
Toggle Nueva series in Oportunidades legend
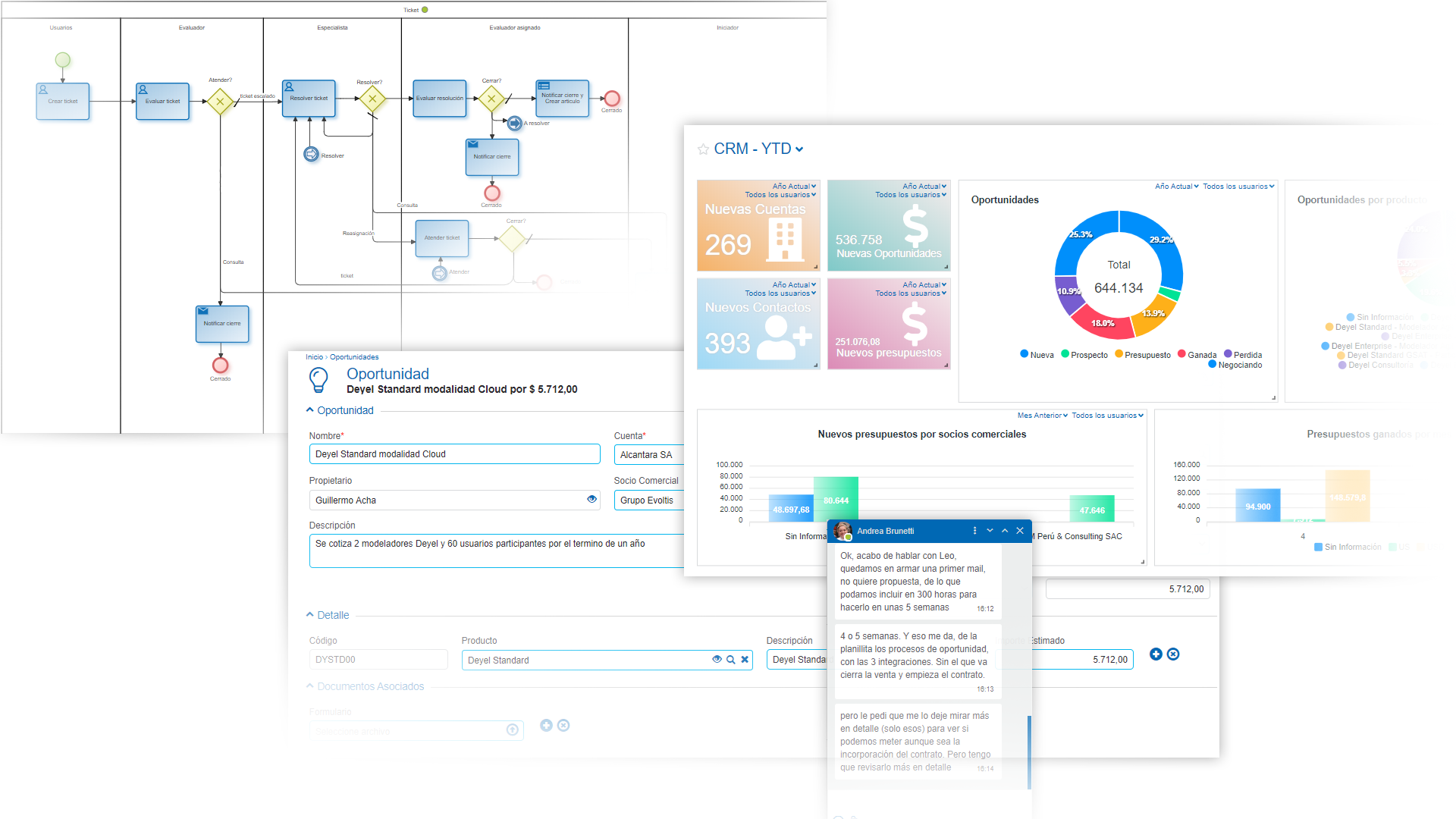point(1037,355)
